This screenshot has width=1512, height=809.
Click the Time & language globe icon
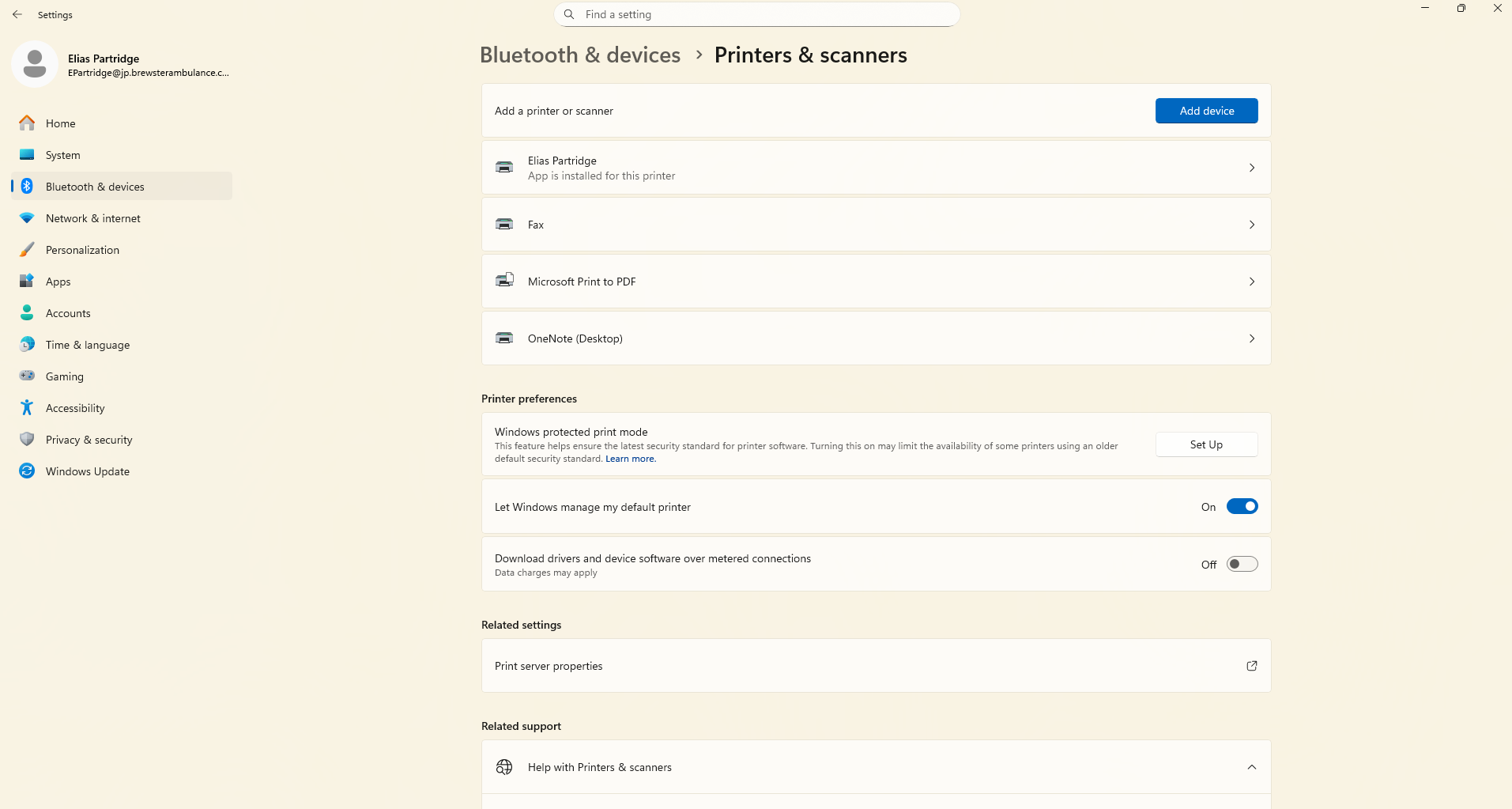[x=27, y=345]
